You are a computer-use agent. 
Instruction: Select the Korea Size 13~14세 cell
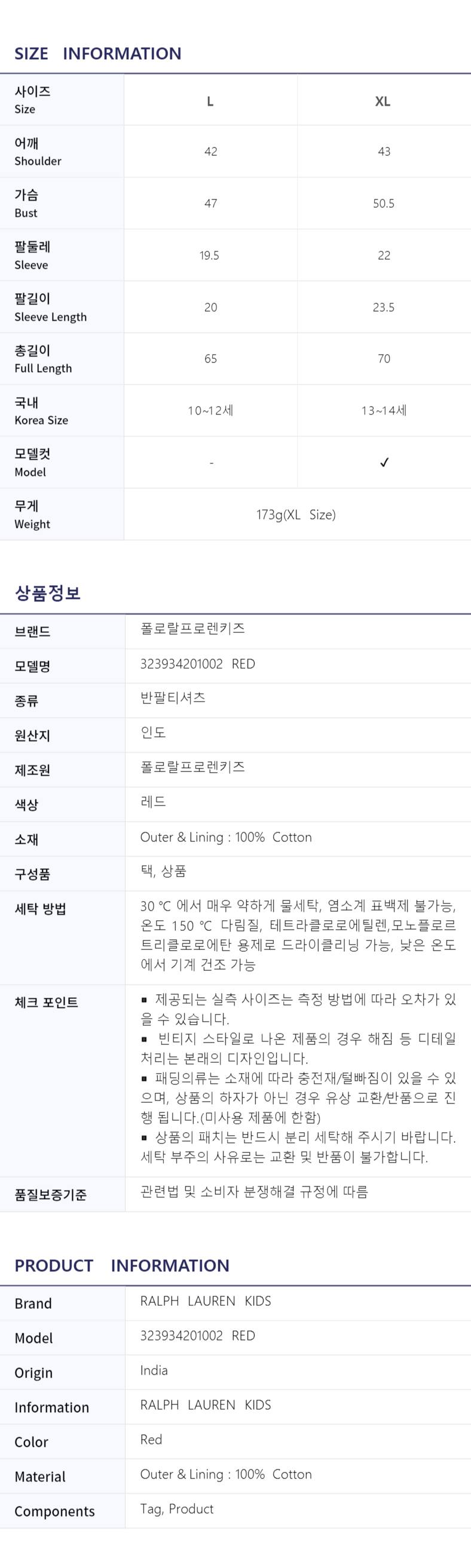click(384, 410)
